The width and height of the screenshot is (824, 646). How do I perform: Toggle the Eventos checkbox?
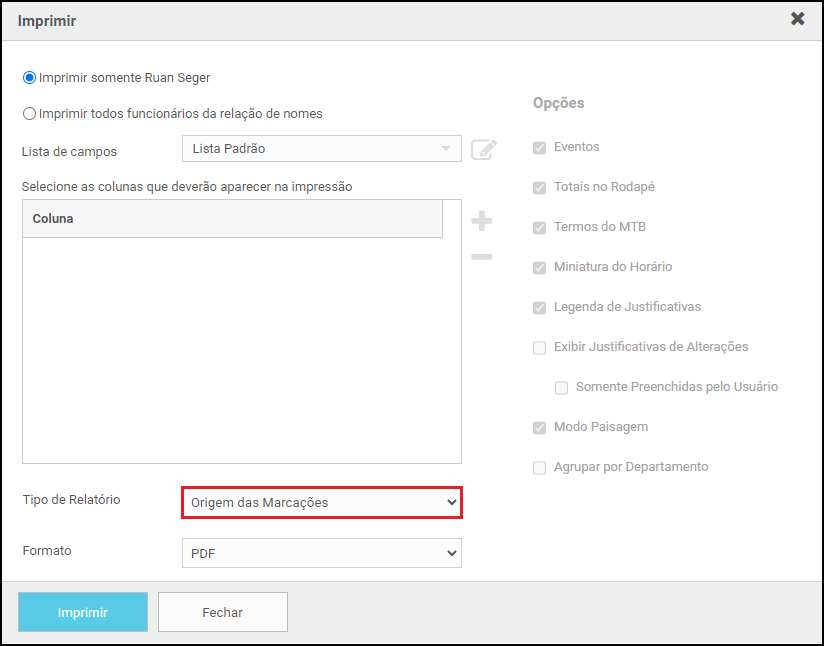click(540, 147)
